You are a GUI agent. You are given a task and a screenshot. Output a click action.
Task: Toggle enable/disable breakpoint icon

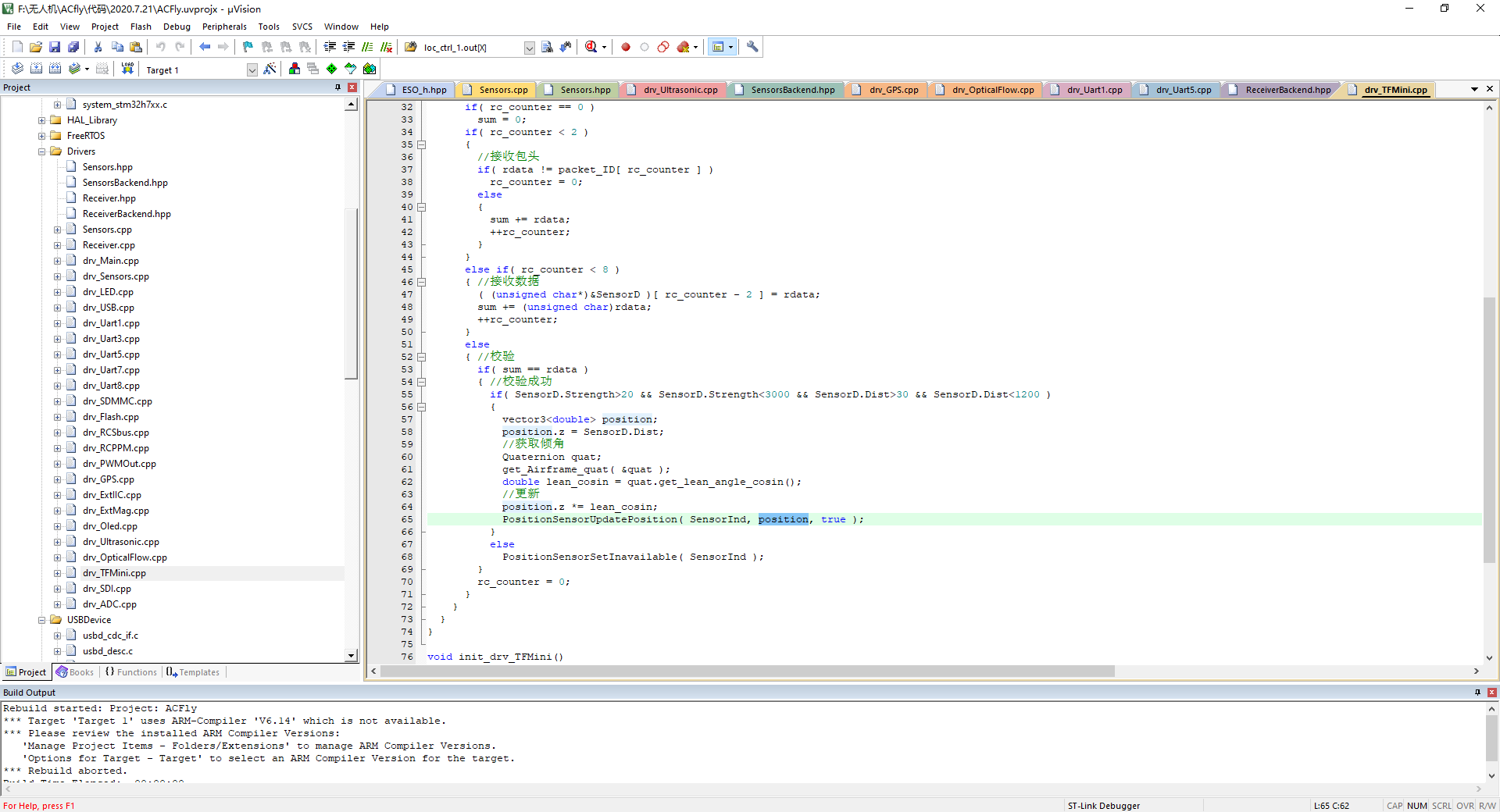tap(645, 47)
